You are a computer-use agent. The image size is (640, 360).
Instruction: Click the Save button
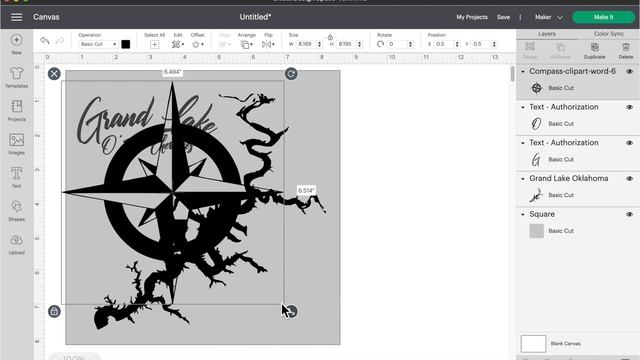[503, 17]
